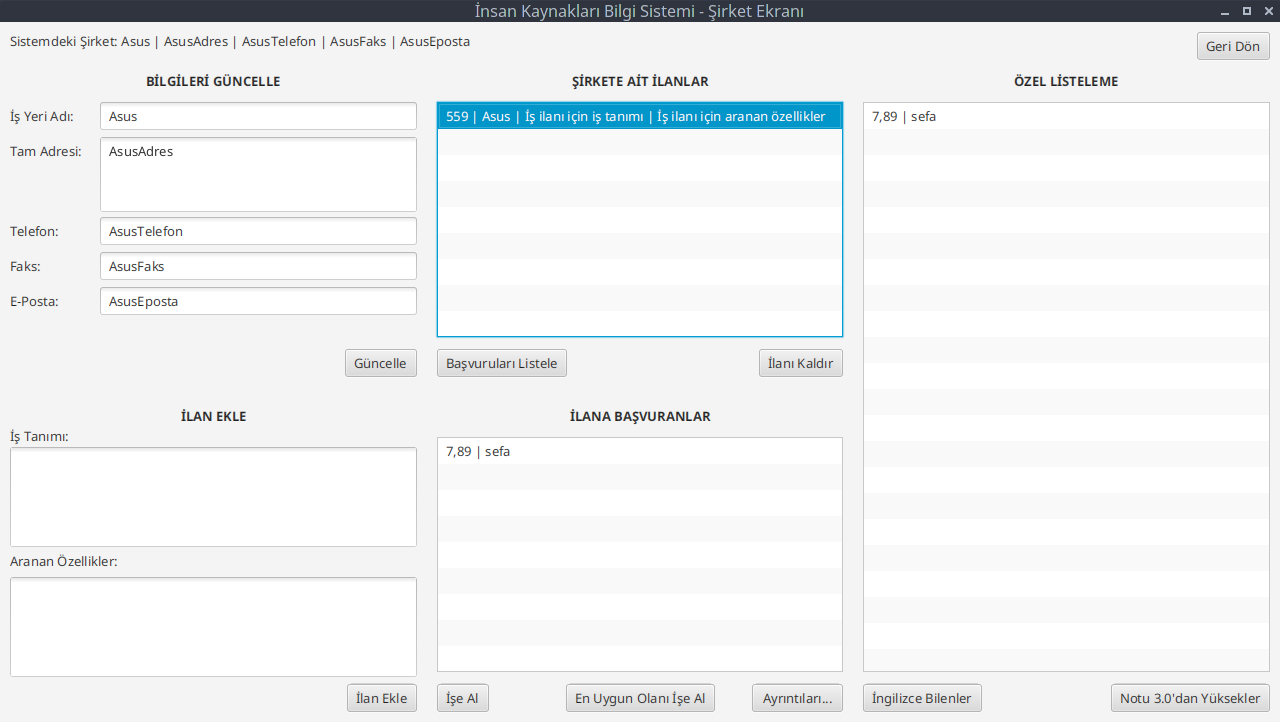Click into the İş Tanımı text area
The width and height of the screenshot is (1280, 722).
click(213, 497)
